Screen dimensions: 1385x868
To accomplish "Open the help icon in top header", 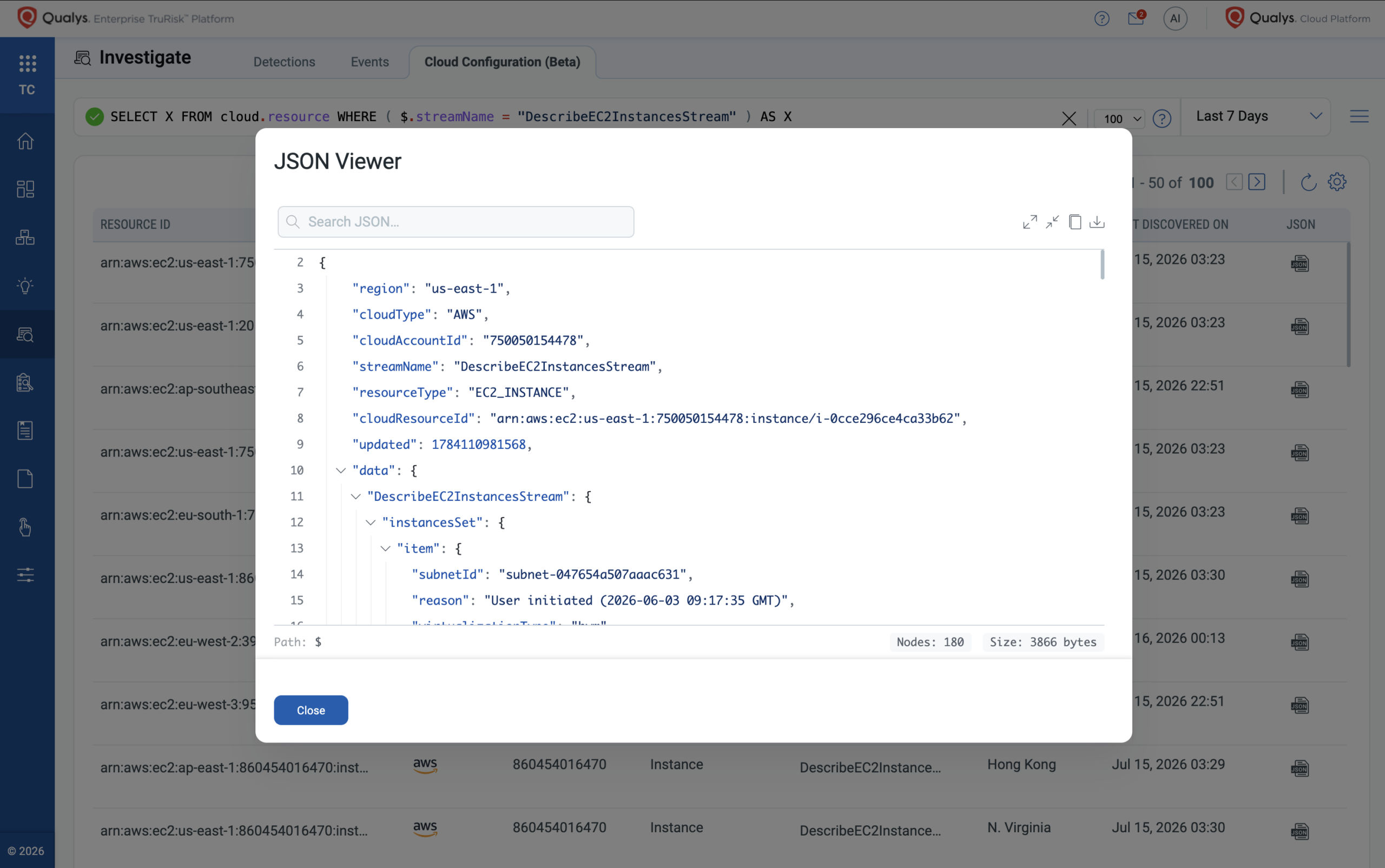I will [1102, 19].
